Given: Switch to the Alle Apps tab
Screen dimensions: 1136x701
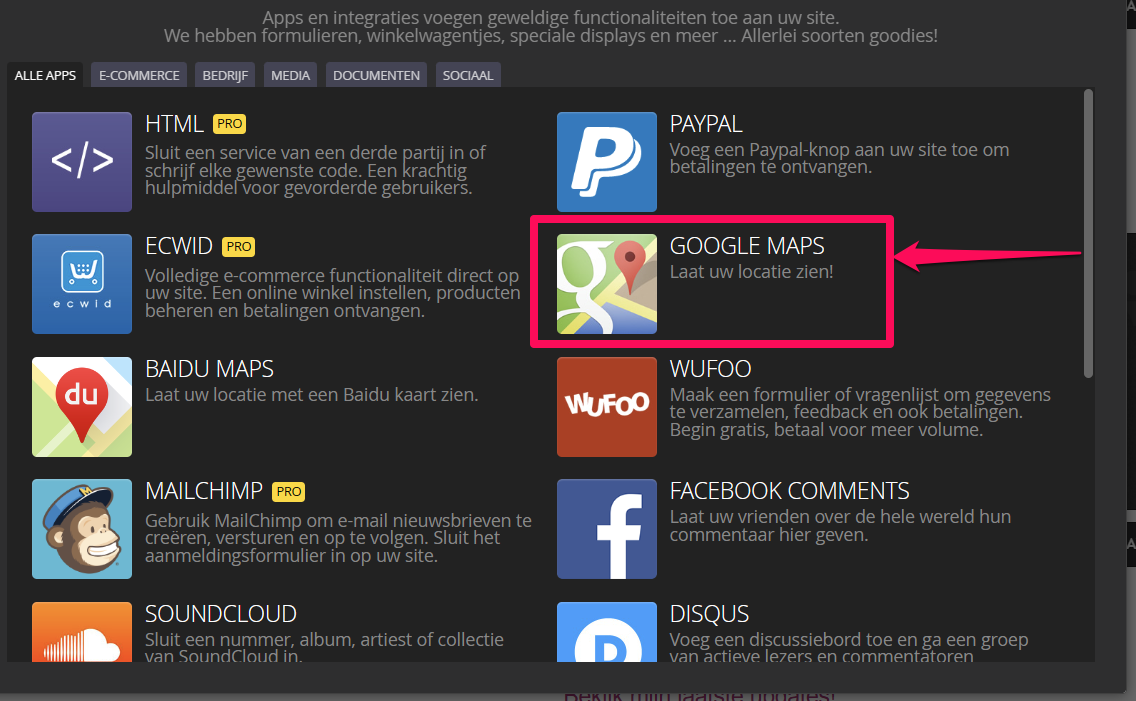Looking at the screenshot, I should tap(45, 75).
